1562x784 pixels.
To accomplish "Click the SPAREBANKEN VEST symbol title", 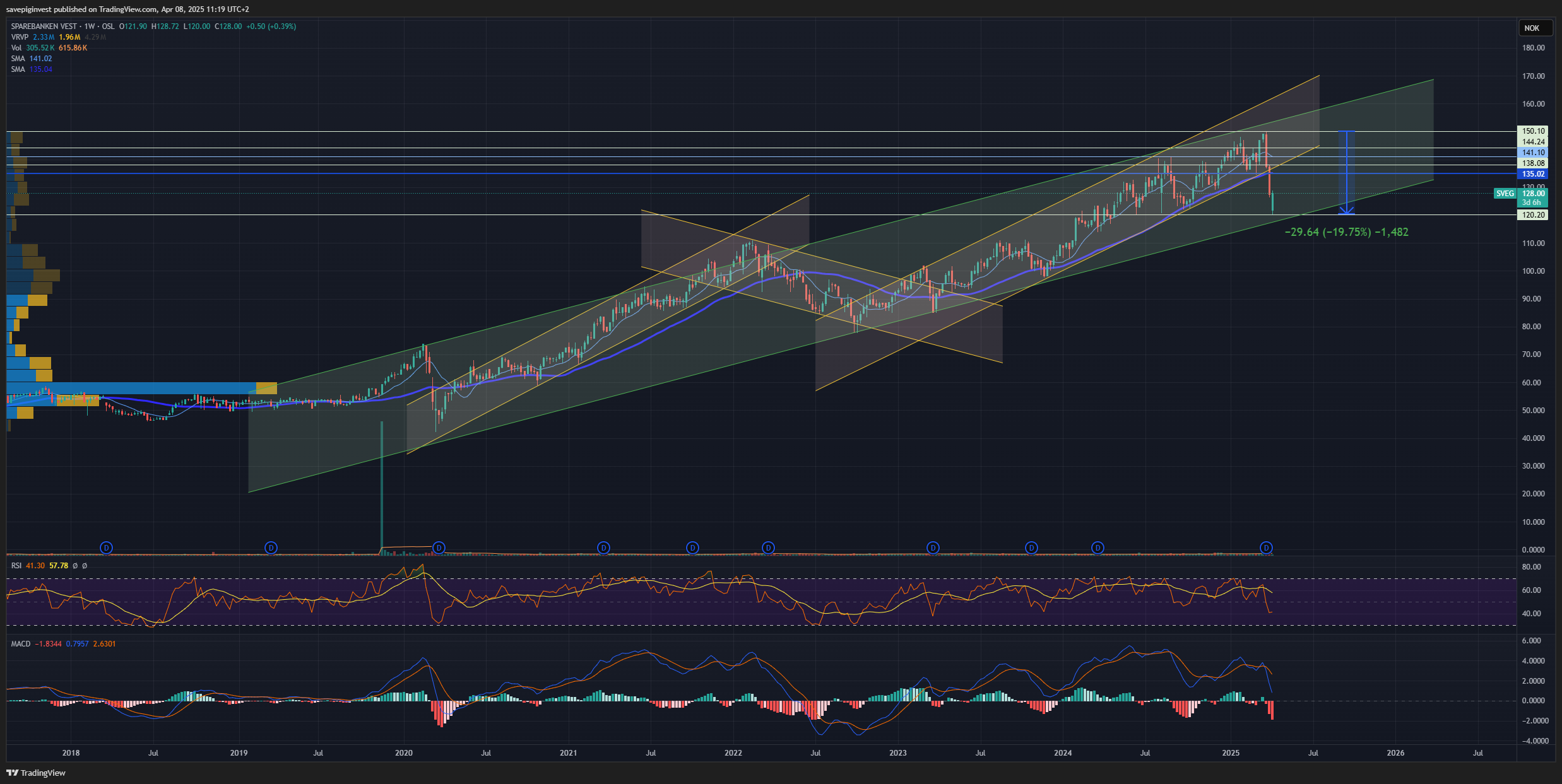I will point(44,26).
